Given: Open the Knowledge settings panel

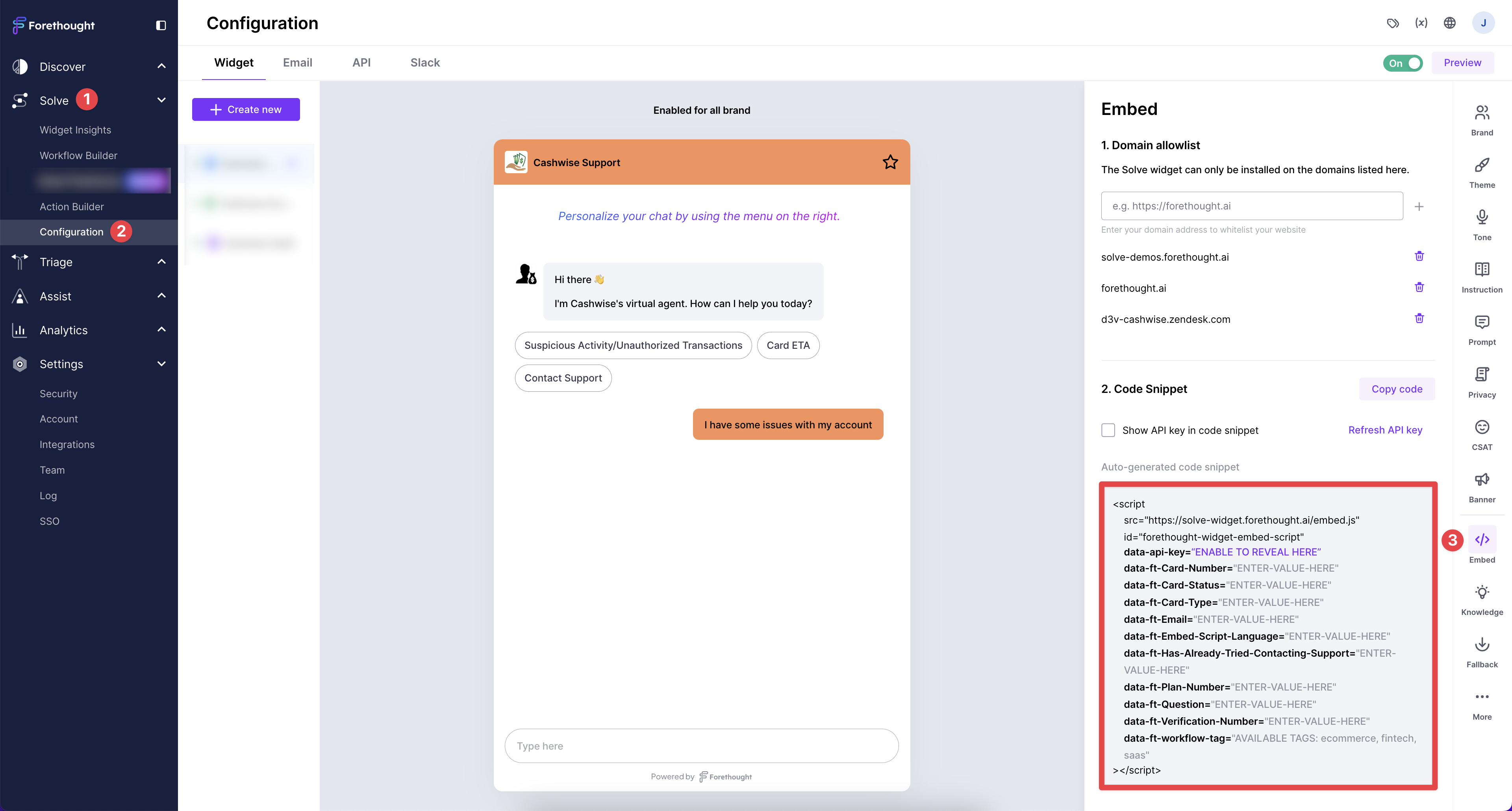Looking at the screenshot, I should tap(1482, 599).
